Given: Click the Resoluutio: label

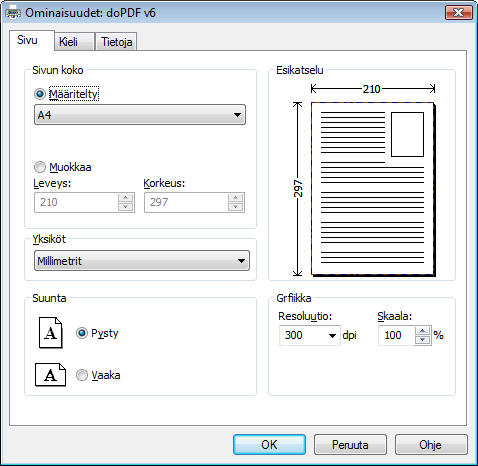Looking at the screenshot, I should pyautogui.click(x=305, y=316).
